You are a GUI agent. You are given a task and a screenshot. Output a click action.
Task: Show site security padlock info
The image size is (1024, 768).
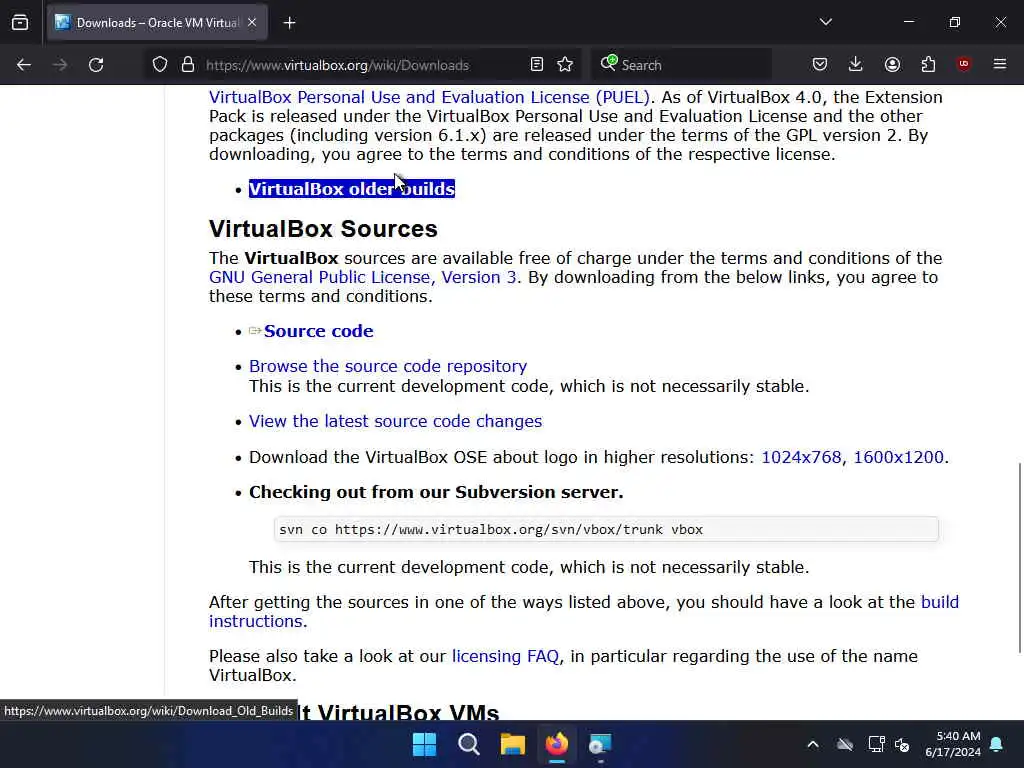(187, 65)
